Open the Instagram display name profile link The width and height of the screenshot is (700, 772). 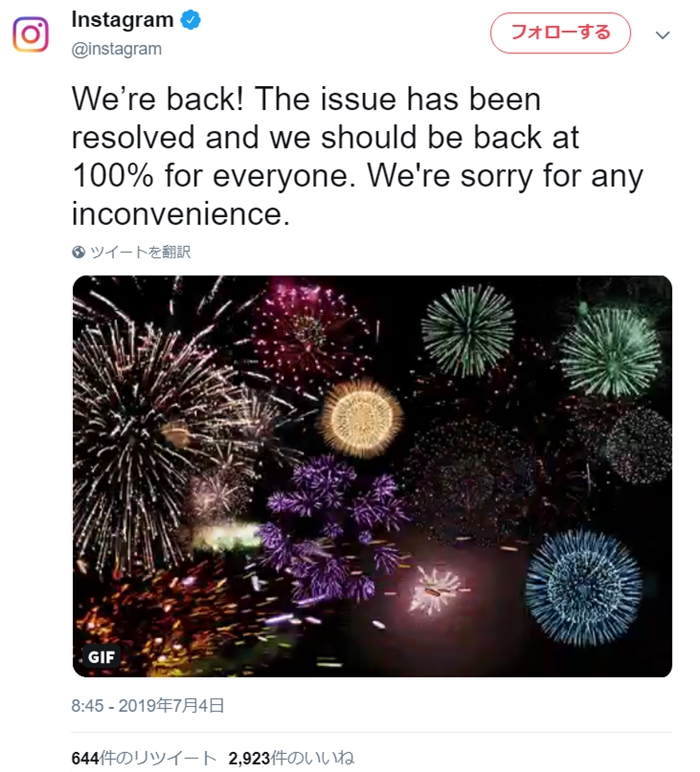click(x=123, y=21)
